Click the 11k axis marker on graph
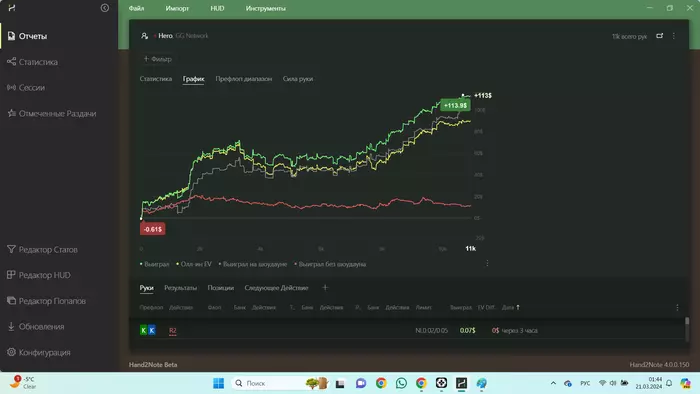The width and height of the screenshot is (700, 394). 471,249
